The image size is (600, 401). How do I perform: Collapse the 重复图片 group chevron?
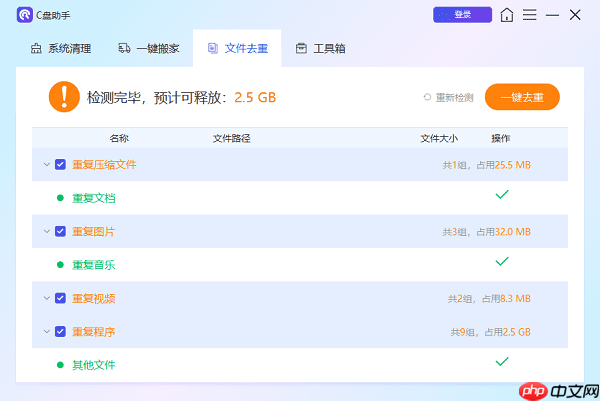click(x=46, y=231)
